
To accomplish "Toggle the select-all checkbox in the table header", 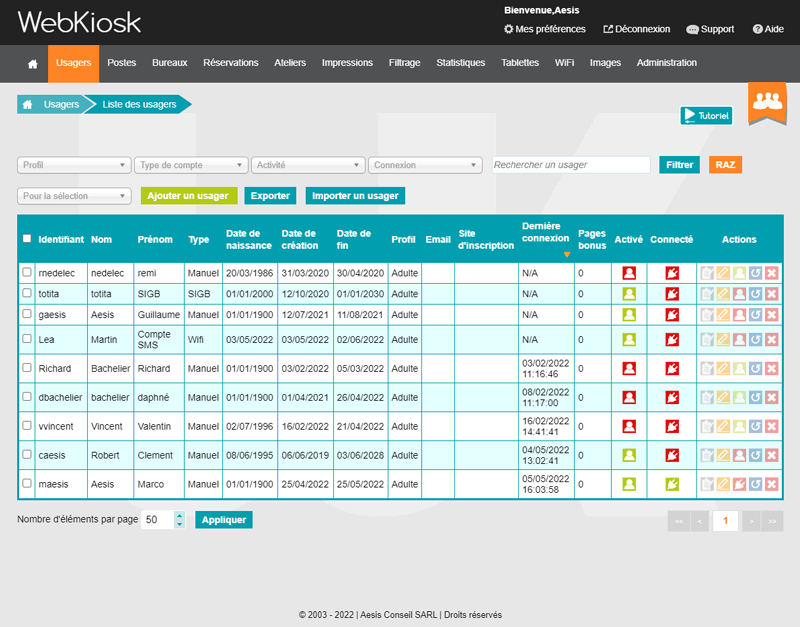I will click(x=27, y=238).
